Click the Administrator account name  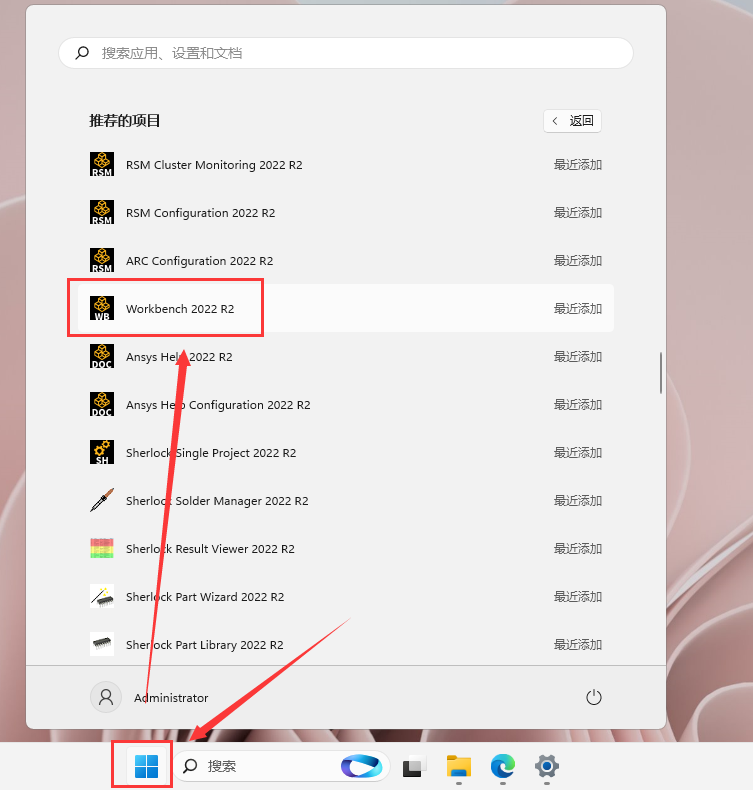171,698
